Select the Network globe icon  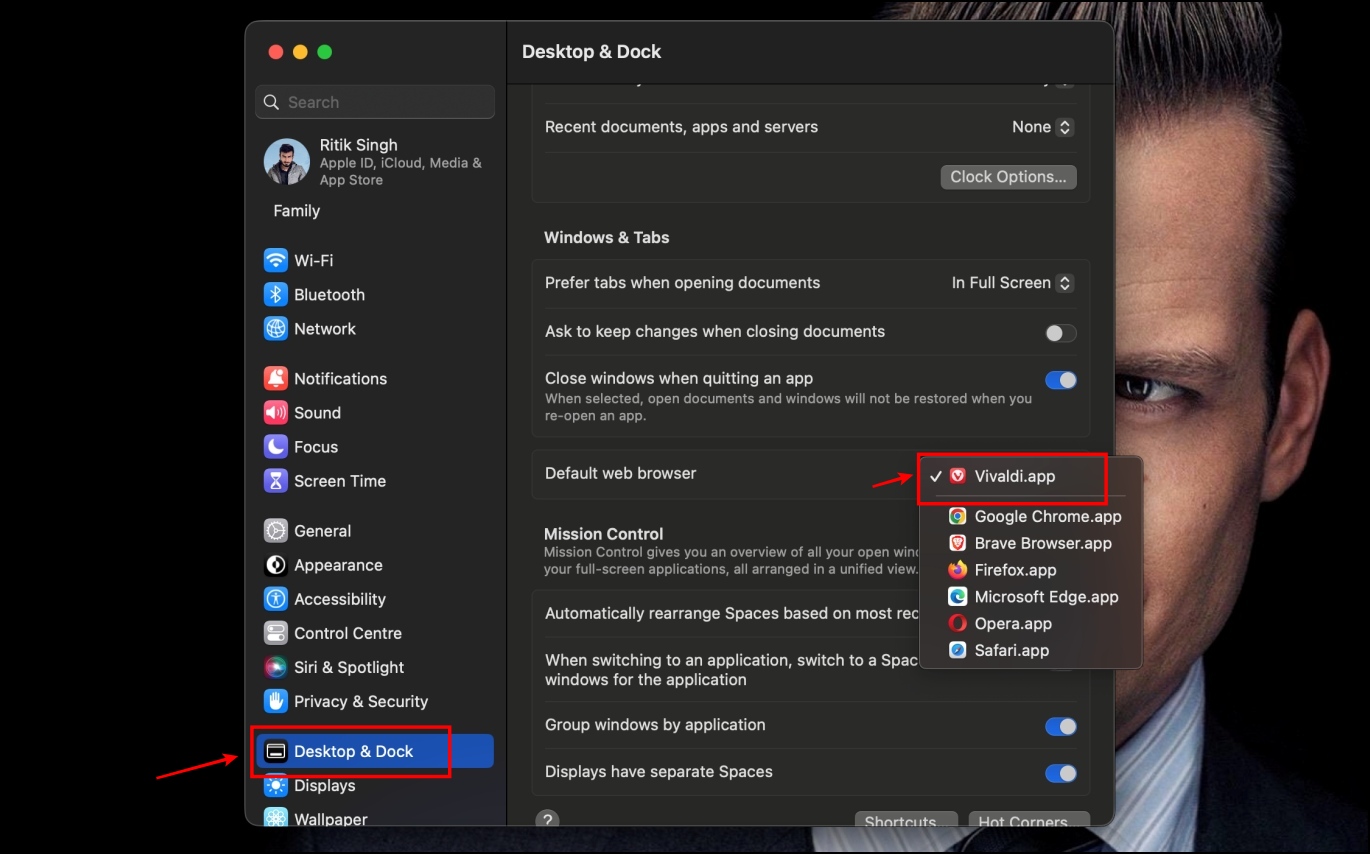(x=276, y=329)
